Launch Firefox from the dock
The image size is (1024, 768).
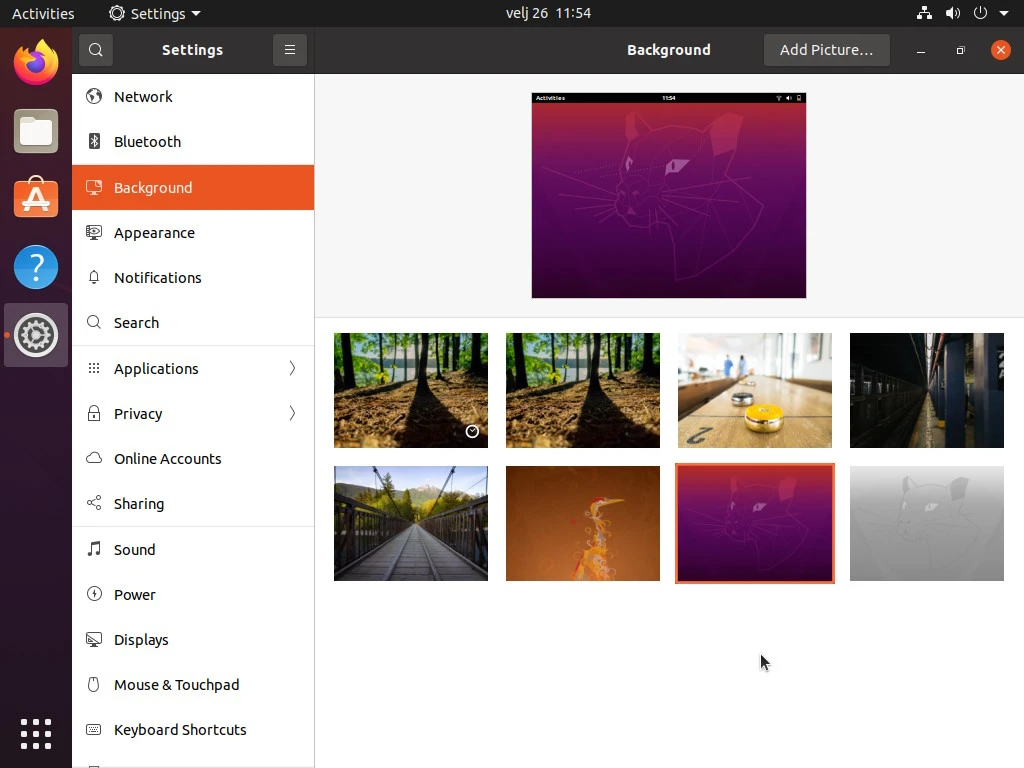click(x=36, y=62)
